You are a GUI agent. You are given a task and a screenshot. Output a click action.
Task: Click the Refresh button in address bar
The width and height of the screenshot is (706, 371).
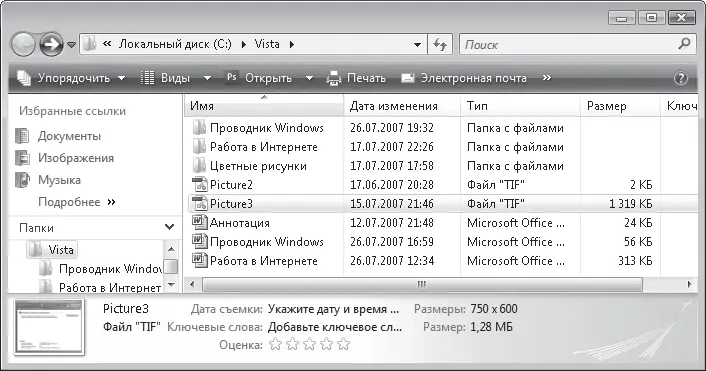click(439, 44)
